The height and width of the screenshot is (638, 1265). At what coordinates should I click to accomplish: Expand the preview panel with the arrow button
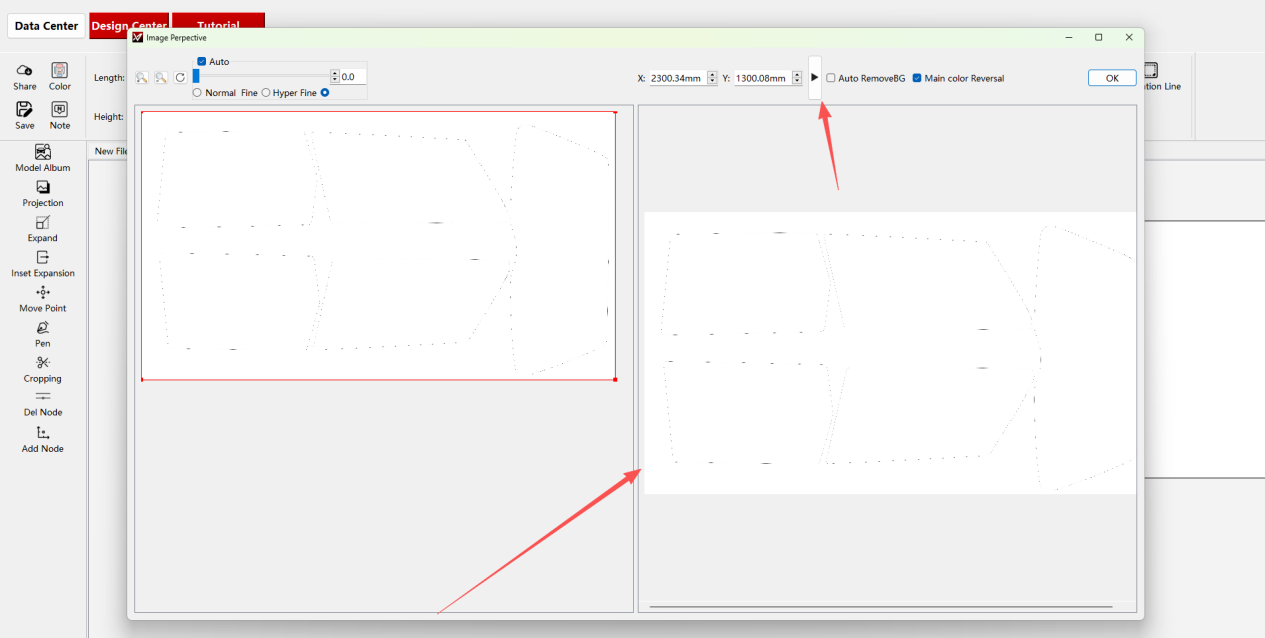click(x=815, y=77)
